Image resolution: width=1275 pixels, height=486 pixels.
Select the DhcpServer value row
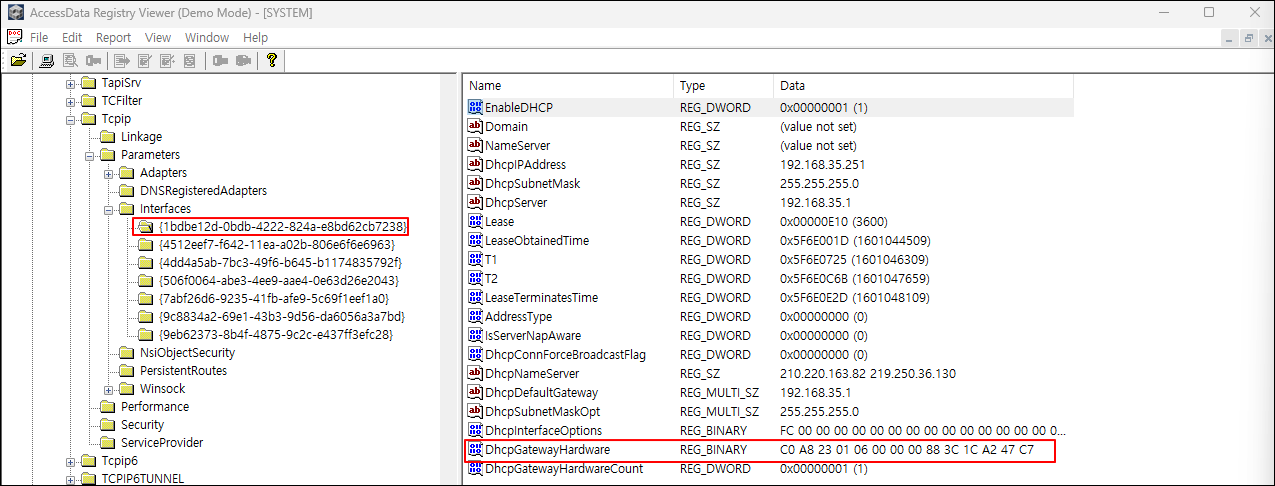tap(770, 202)
